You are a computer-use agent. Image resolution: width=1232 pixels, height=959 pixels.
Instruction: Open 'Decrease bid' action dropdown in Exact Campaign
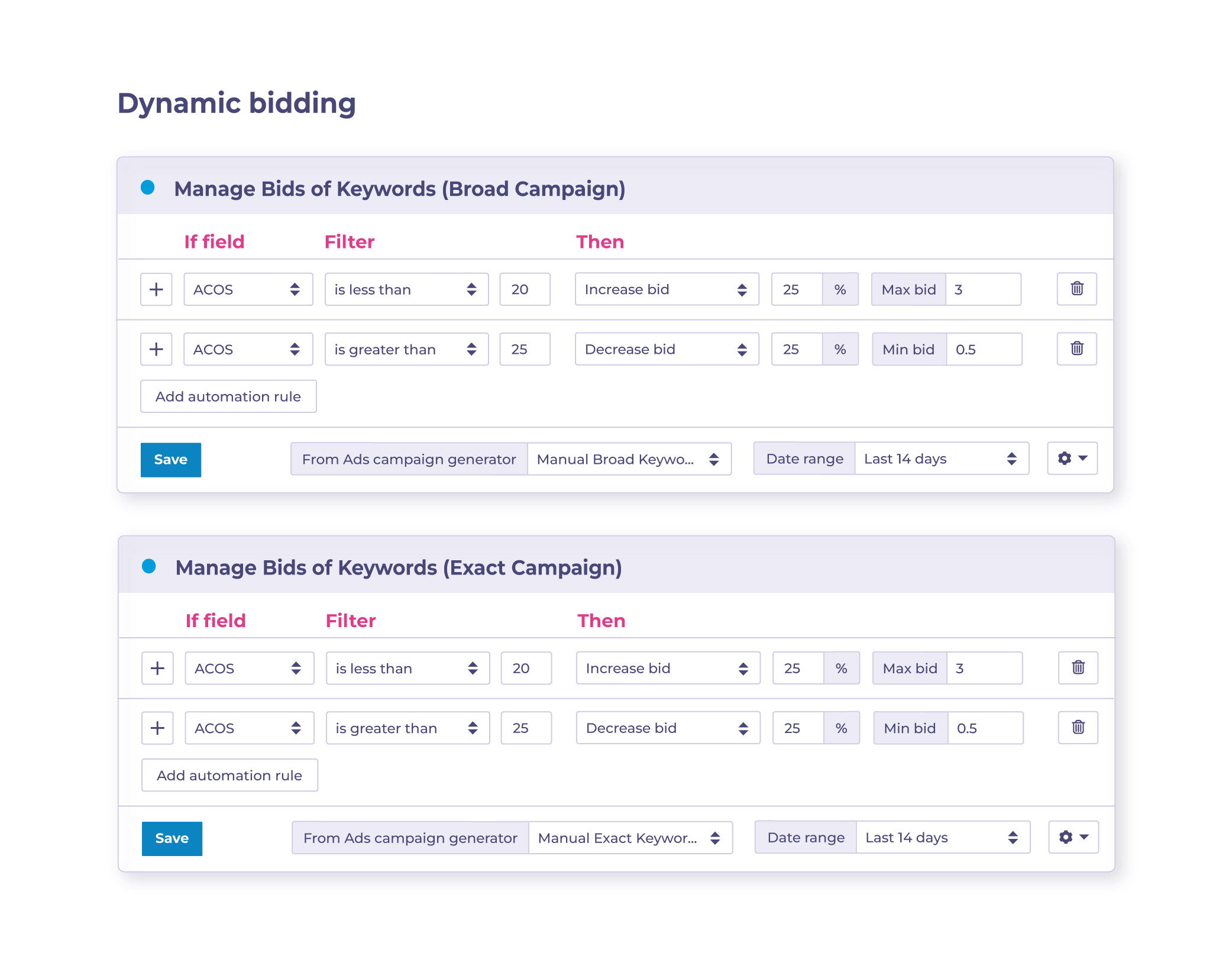[668, 728]
